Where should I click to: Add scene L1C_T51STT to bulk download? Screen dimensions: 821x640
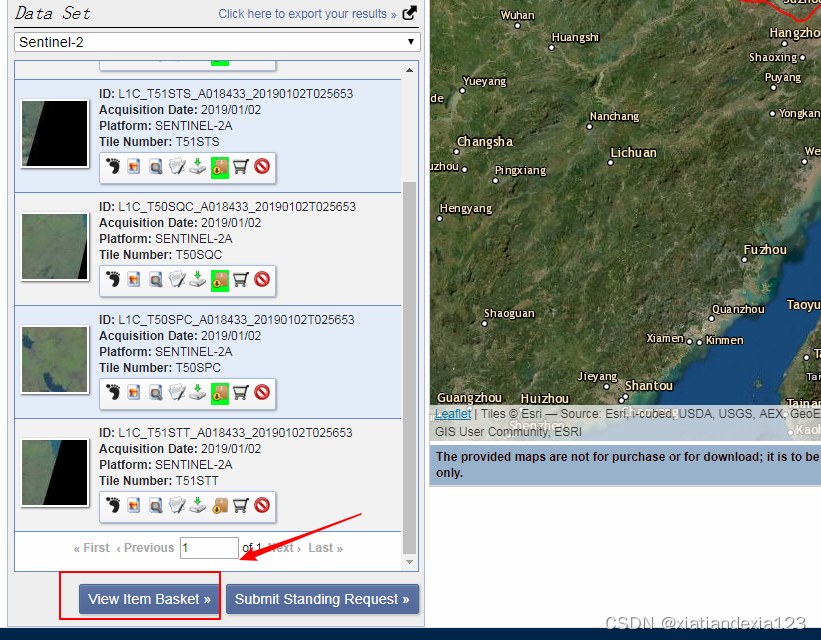220,506
